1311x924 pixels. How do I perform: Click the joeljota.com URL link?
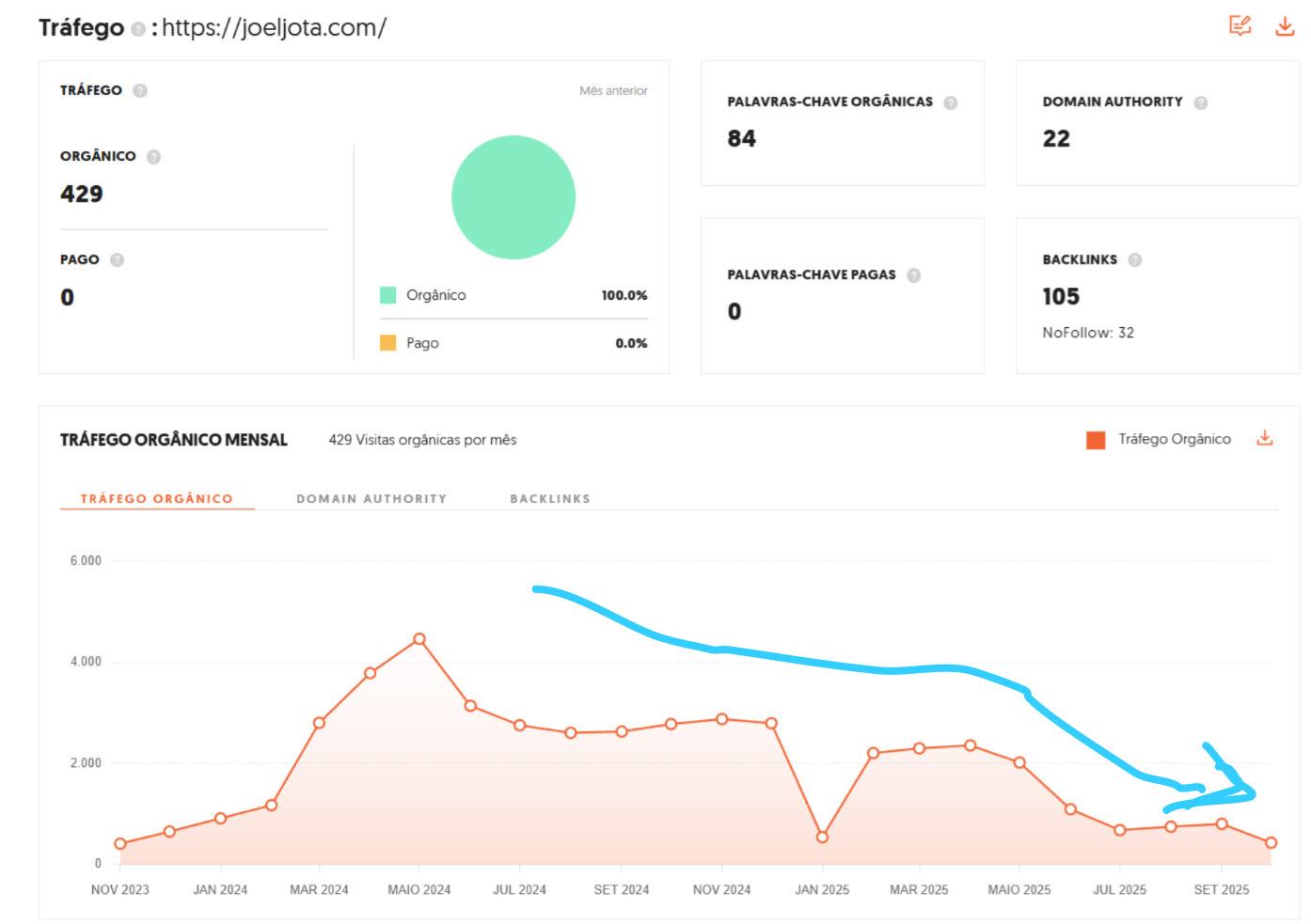pyautogui.click(x=274, y=27)
